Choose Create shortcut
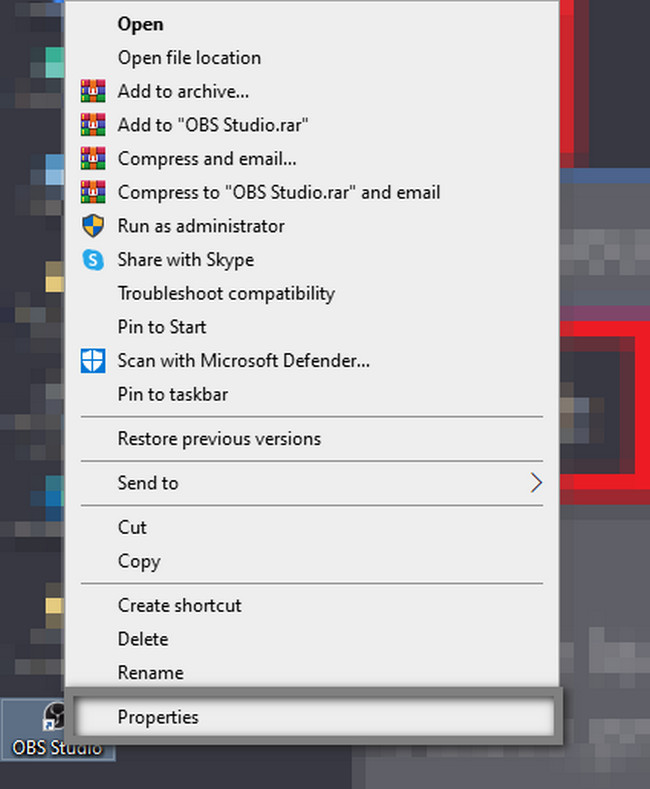The image size is (650, 789). (x=312, y=606)
